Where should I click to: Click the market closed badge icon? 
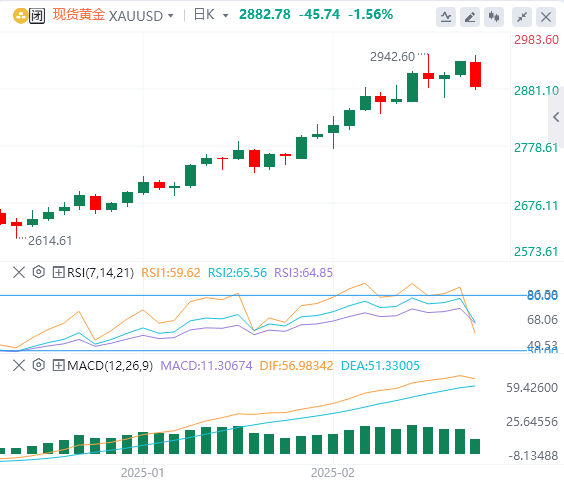tap(37, 16)
